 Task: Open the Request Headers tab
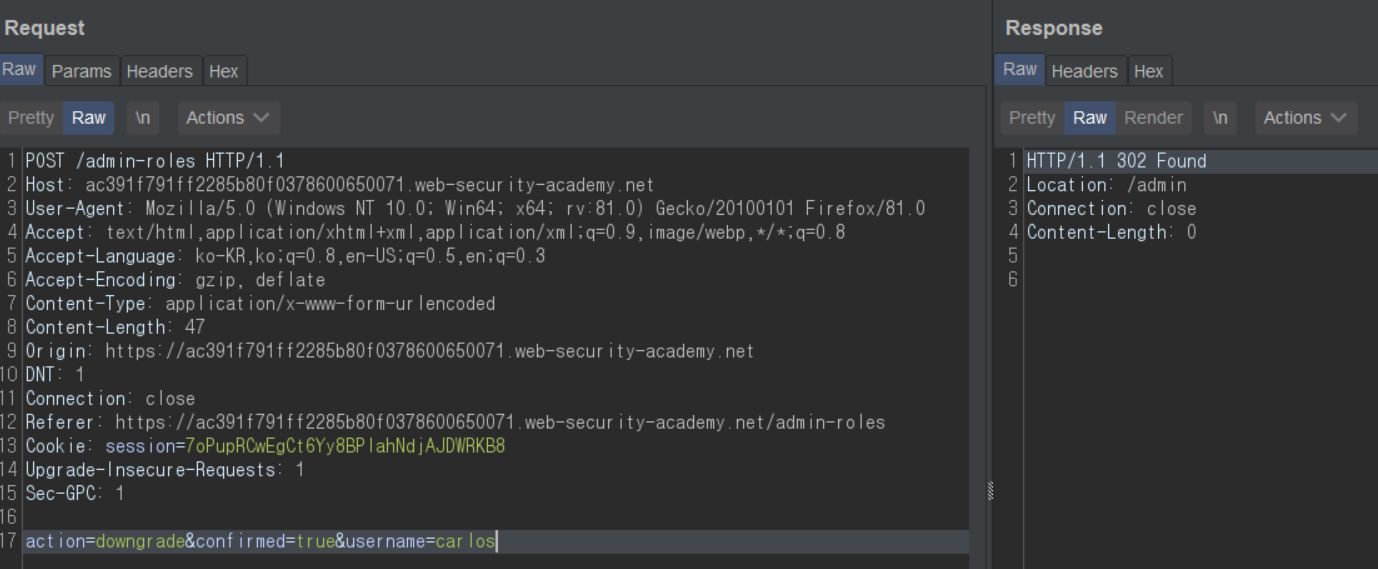pos(159,71)
